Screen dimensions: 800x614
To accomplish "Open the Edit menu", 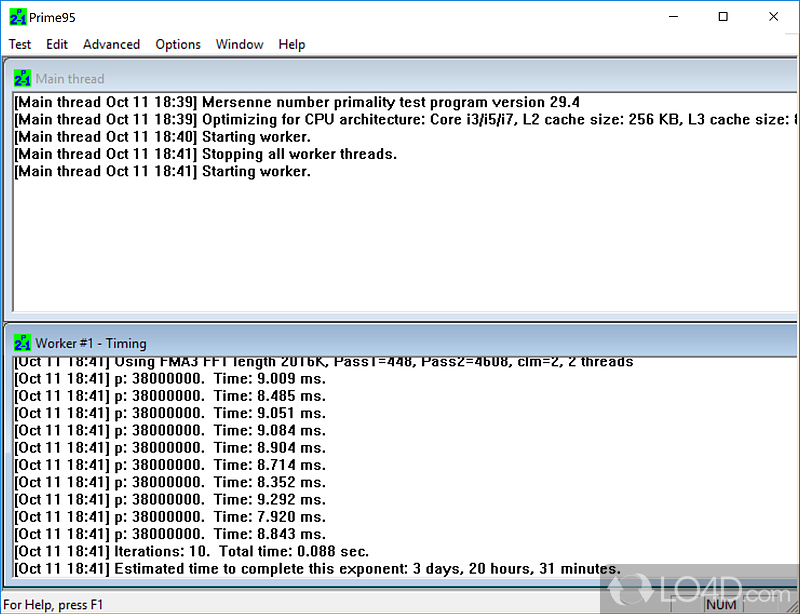I will [57, 44].
